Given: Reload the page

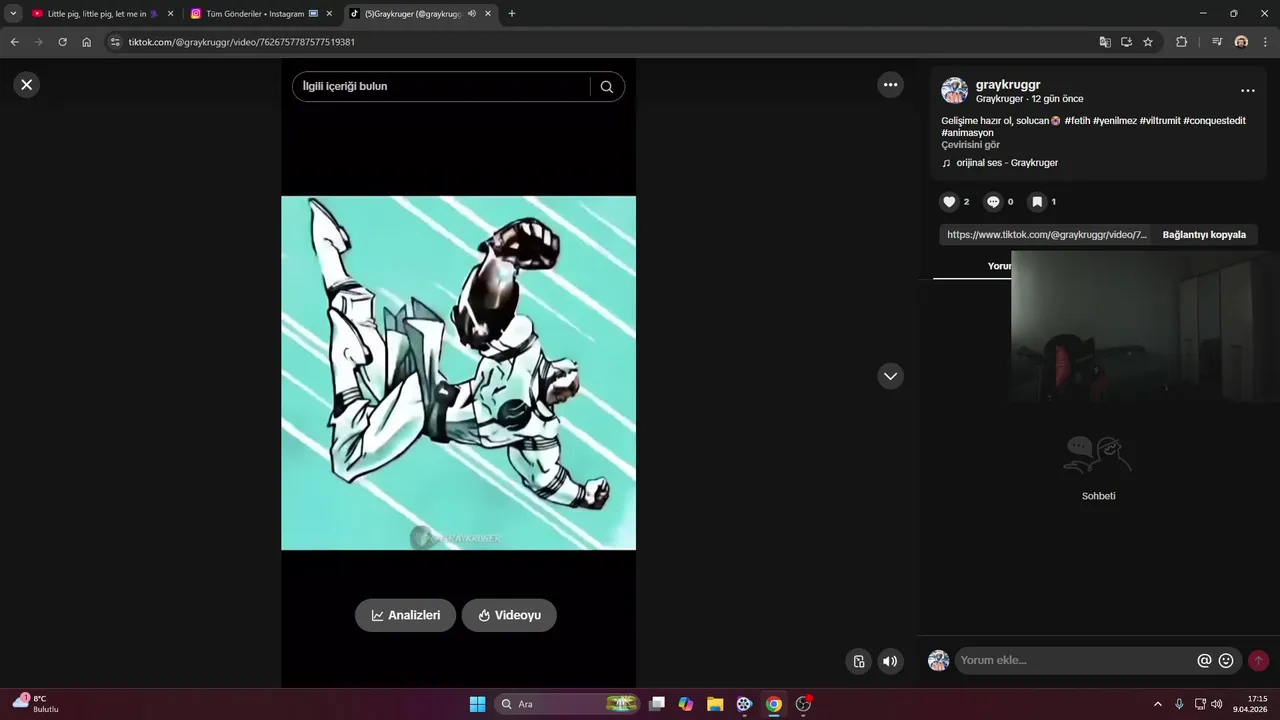Looking at the screenshot, I should [62, 42].
